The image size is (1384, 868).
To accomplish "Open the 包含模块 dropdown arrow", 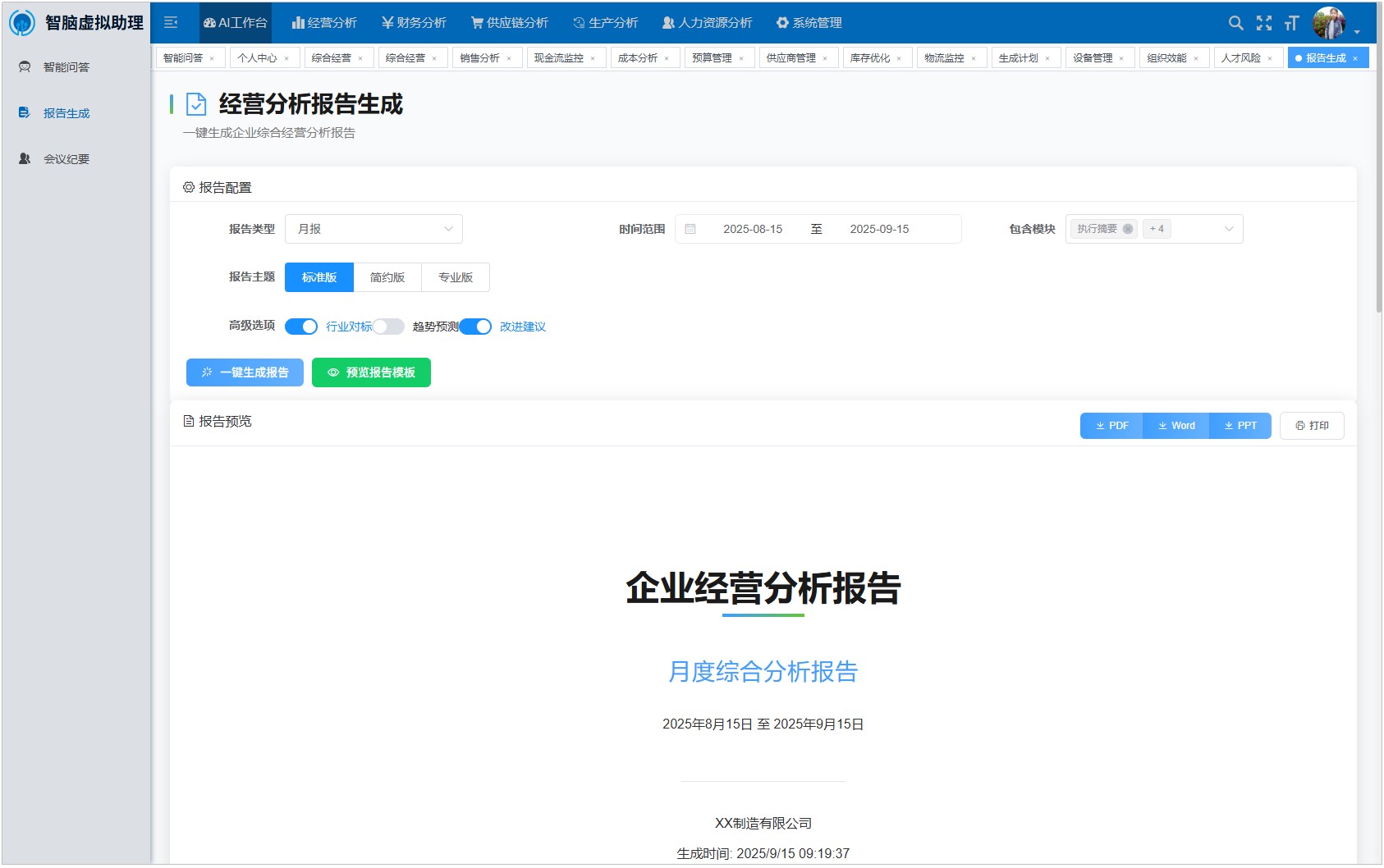I will [1229, 229].
